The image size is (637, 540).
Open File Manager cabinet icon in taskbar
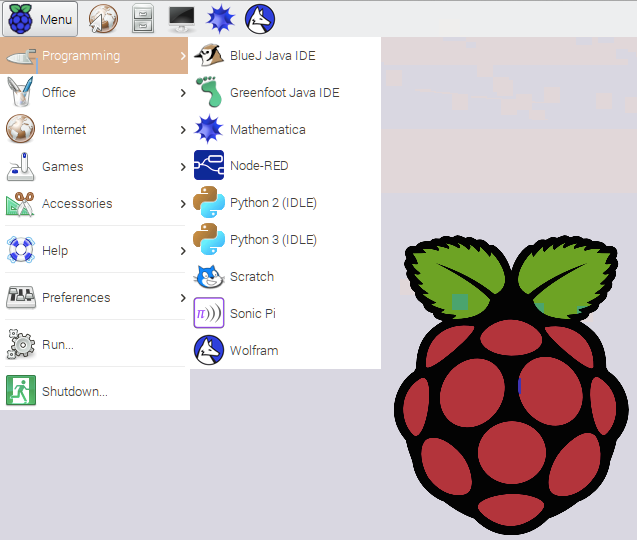143,19
